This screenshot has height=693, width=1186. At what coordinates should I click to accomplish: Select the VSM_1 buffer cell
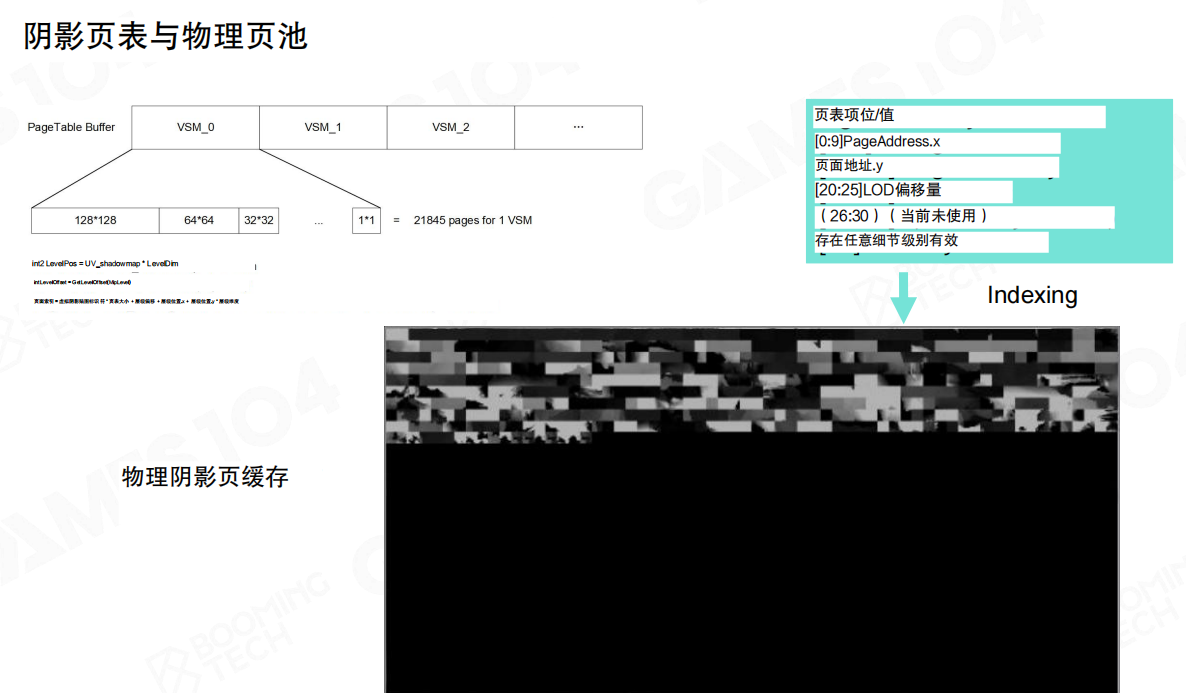click(323, 128)
